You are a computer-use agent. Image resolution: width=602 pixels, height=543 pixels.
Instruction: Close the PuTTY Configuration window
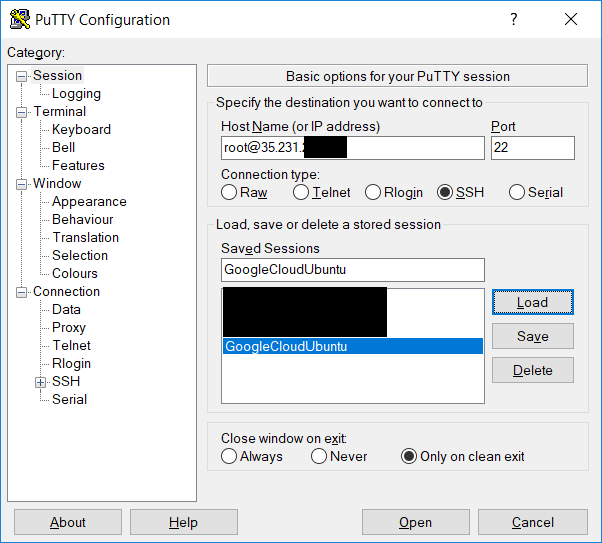pyautogui.click(x=571, y=19)
